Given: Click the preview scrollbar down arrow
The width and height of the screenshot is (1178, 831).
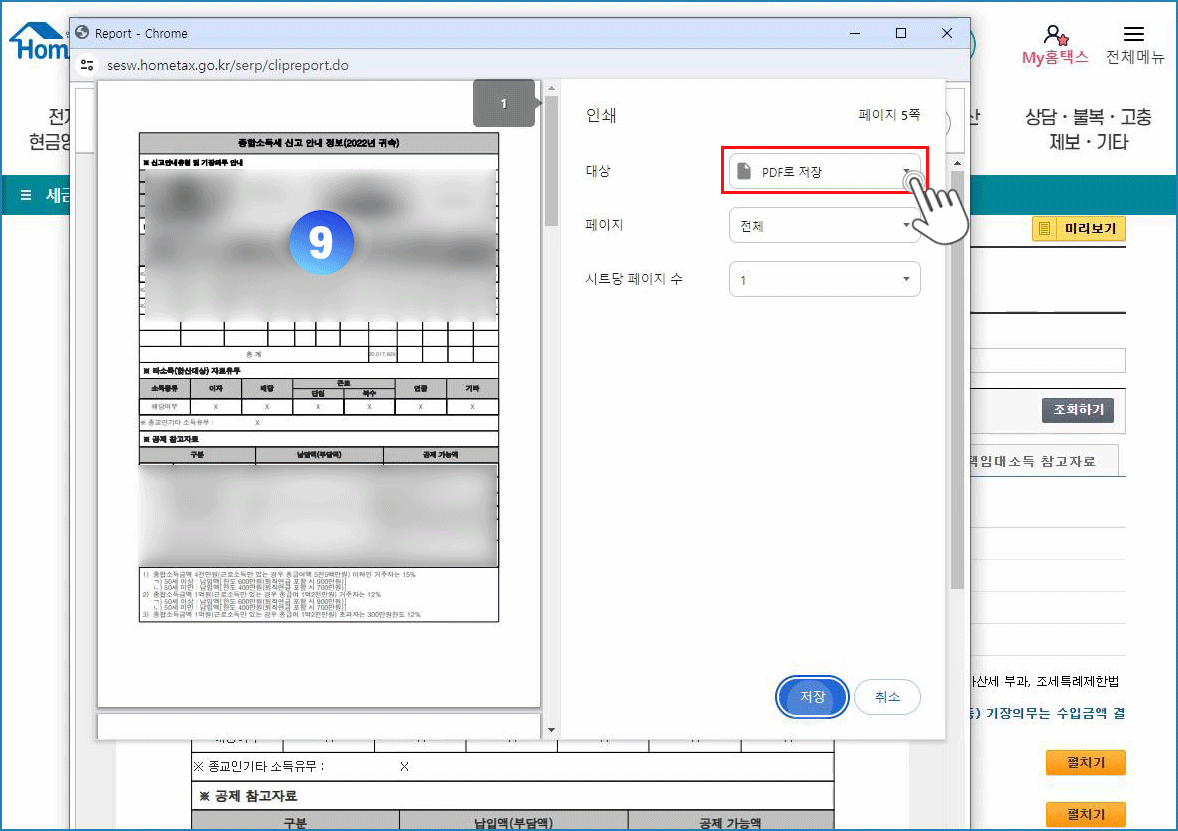Looking at the screenshot, I should coord(551,730).
